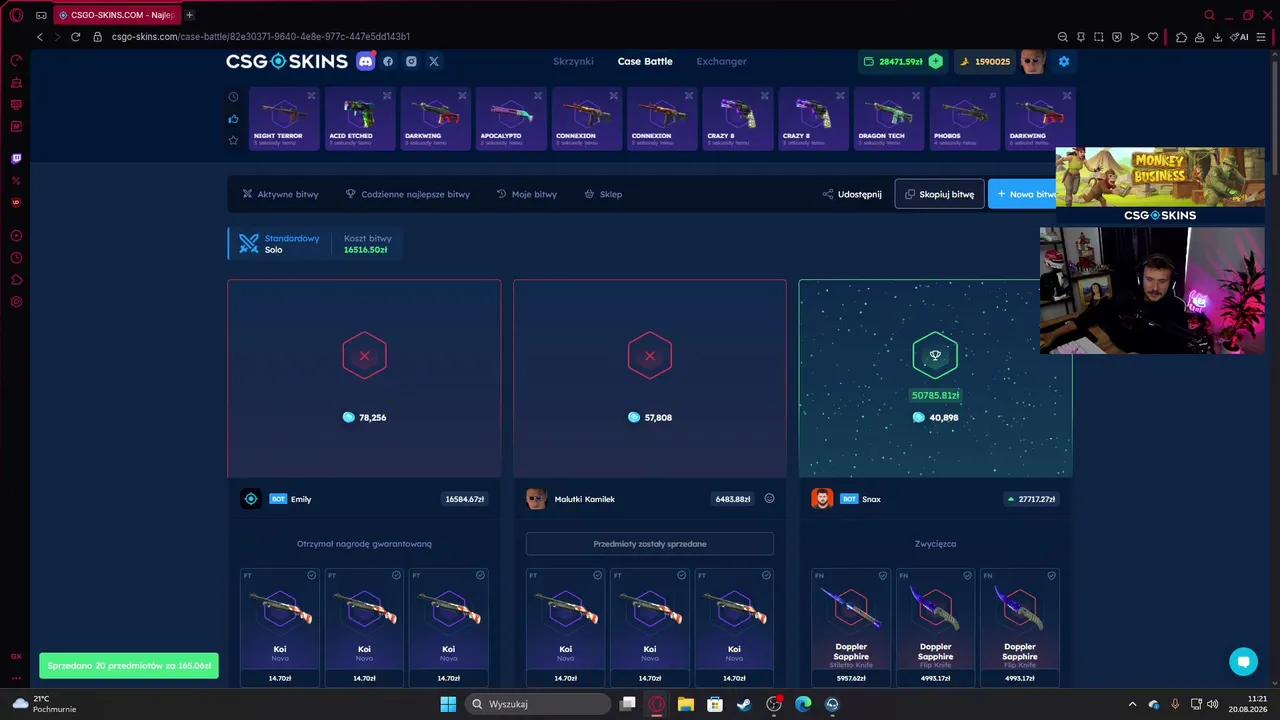Open a new browser tab with plus
1280x720 pixels.
(189, 15)
